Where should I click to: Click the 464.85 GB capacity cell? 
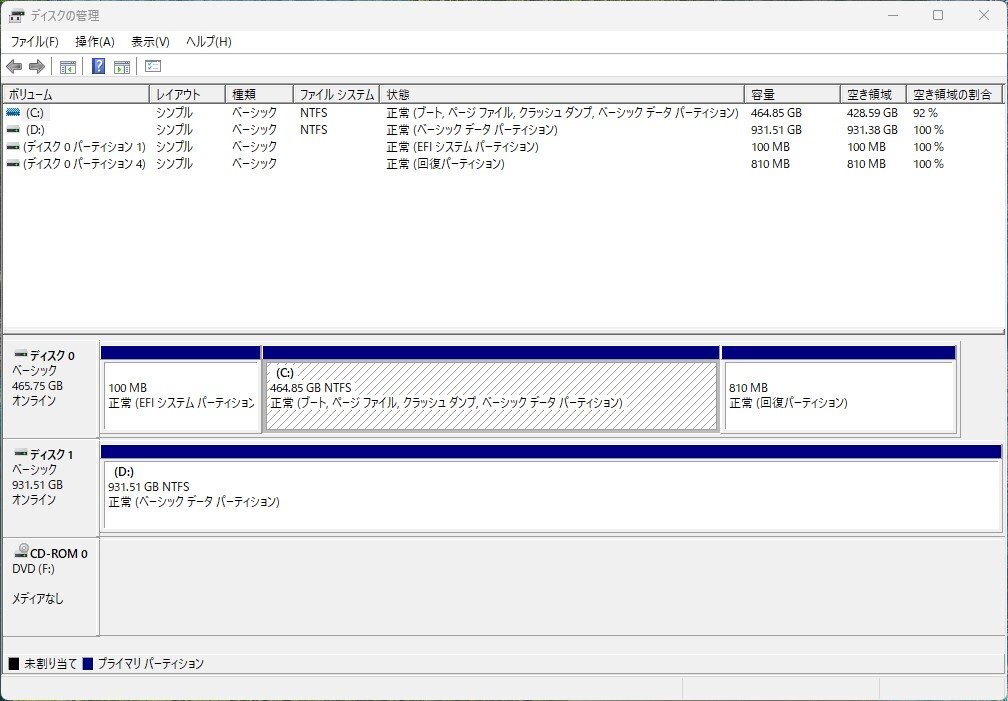[x=776, y=113]
